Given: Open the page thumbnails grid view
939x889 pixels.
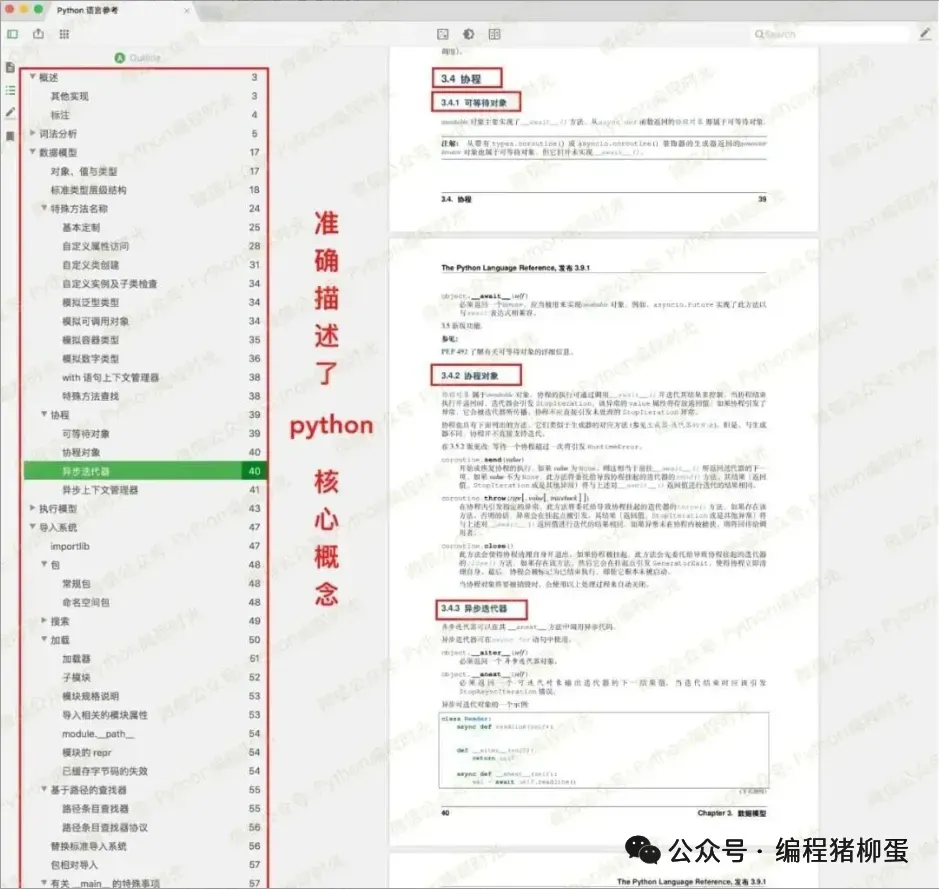Looking at the screenshot, I should (x=64, y=34).
